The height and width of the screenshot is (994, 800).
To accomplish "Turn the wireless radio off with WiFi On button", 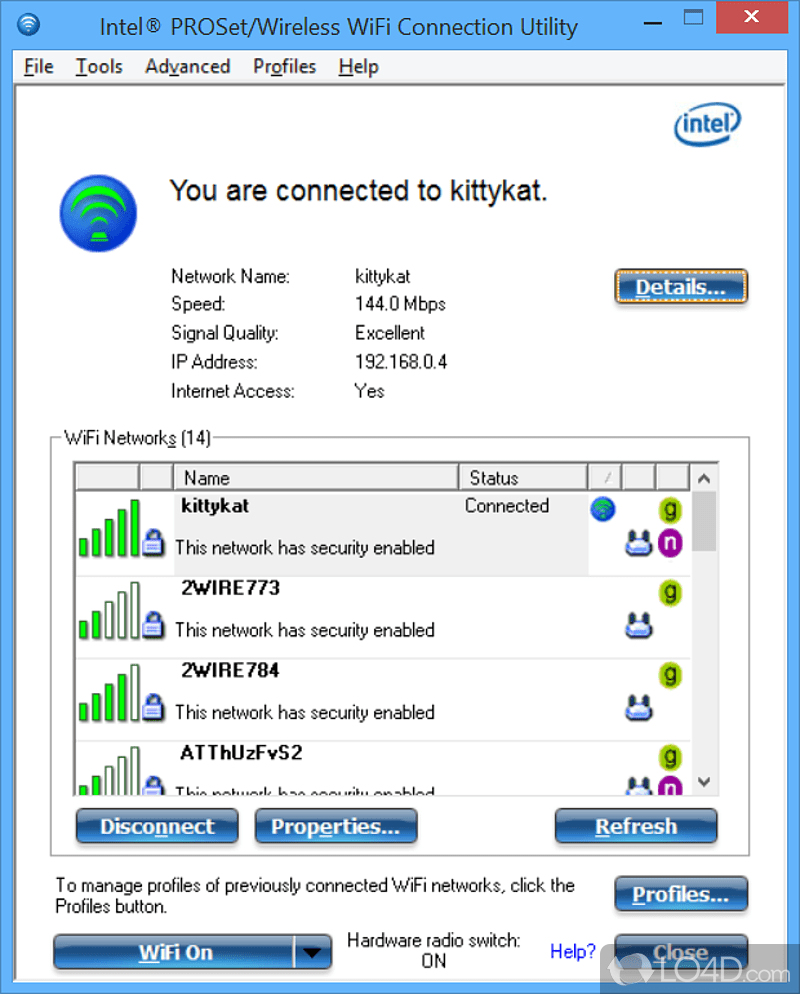I will coord(178,952).
